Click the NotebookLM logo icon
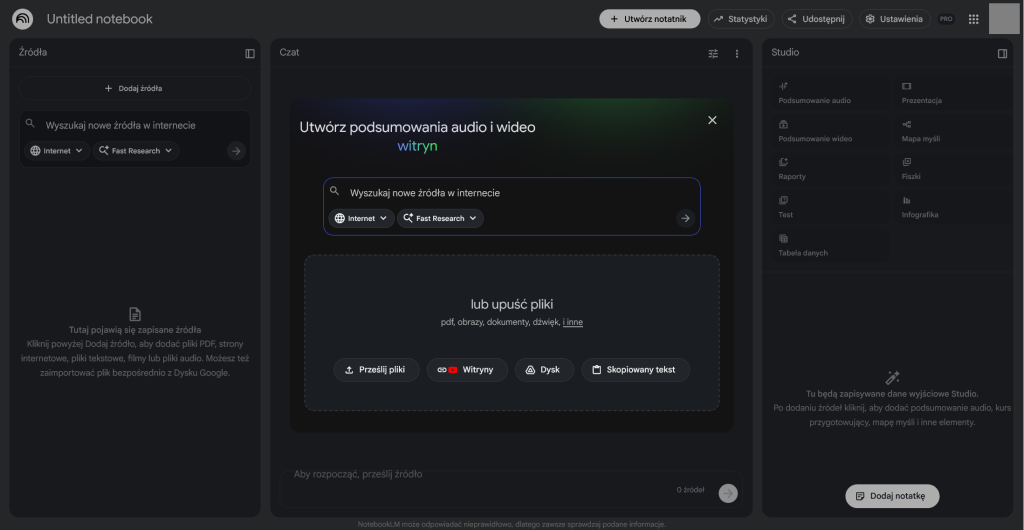 pos(22,19)
